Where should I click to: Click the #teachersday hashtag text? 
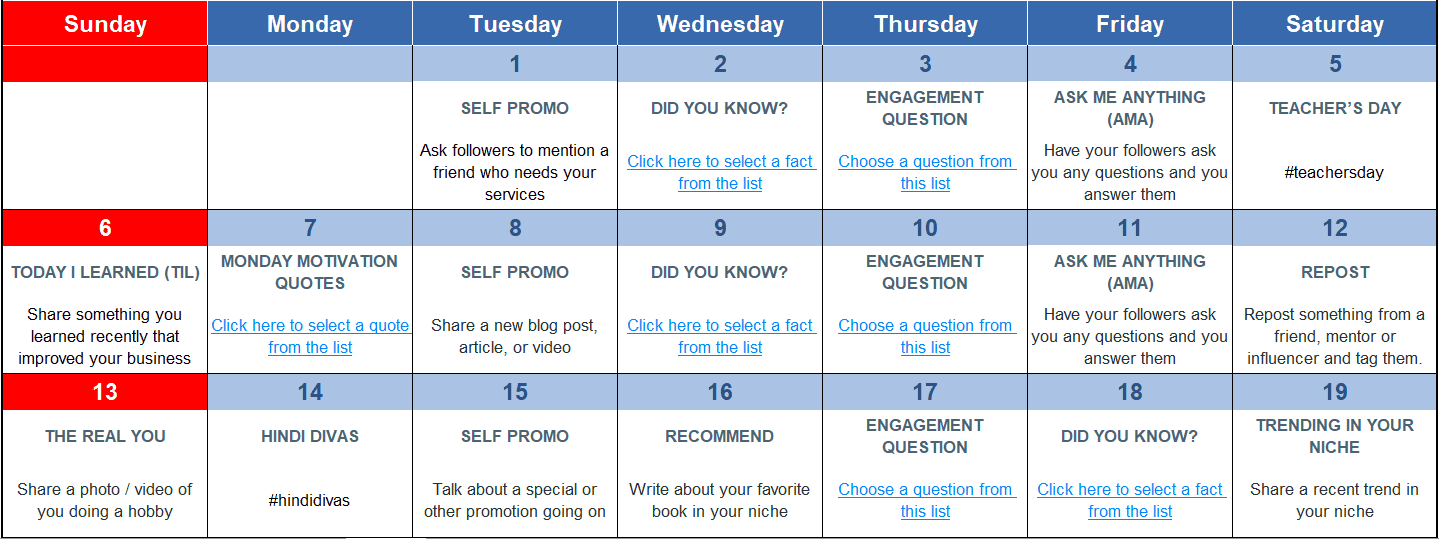coord(1335,172)
